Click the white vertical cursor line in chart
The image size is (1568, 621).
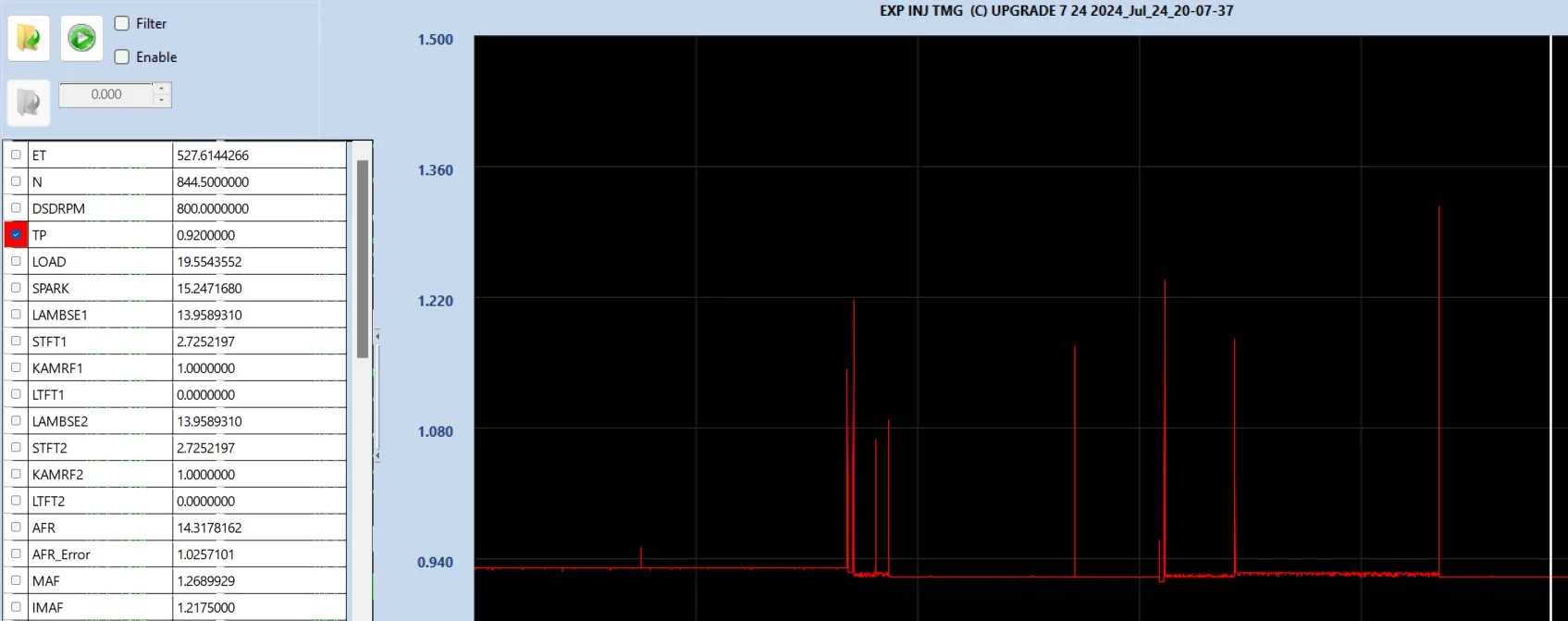point(1551,328)
